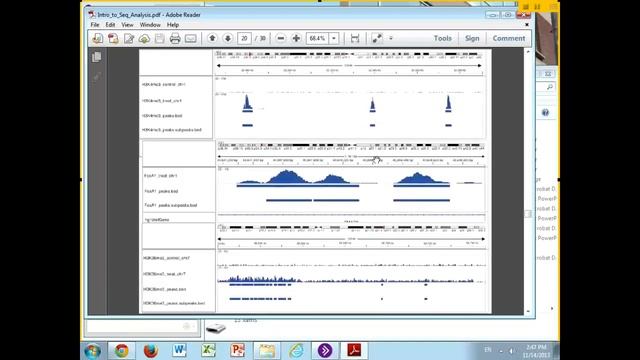Open the View menu
640x360 pixels.
[127, 25]
